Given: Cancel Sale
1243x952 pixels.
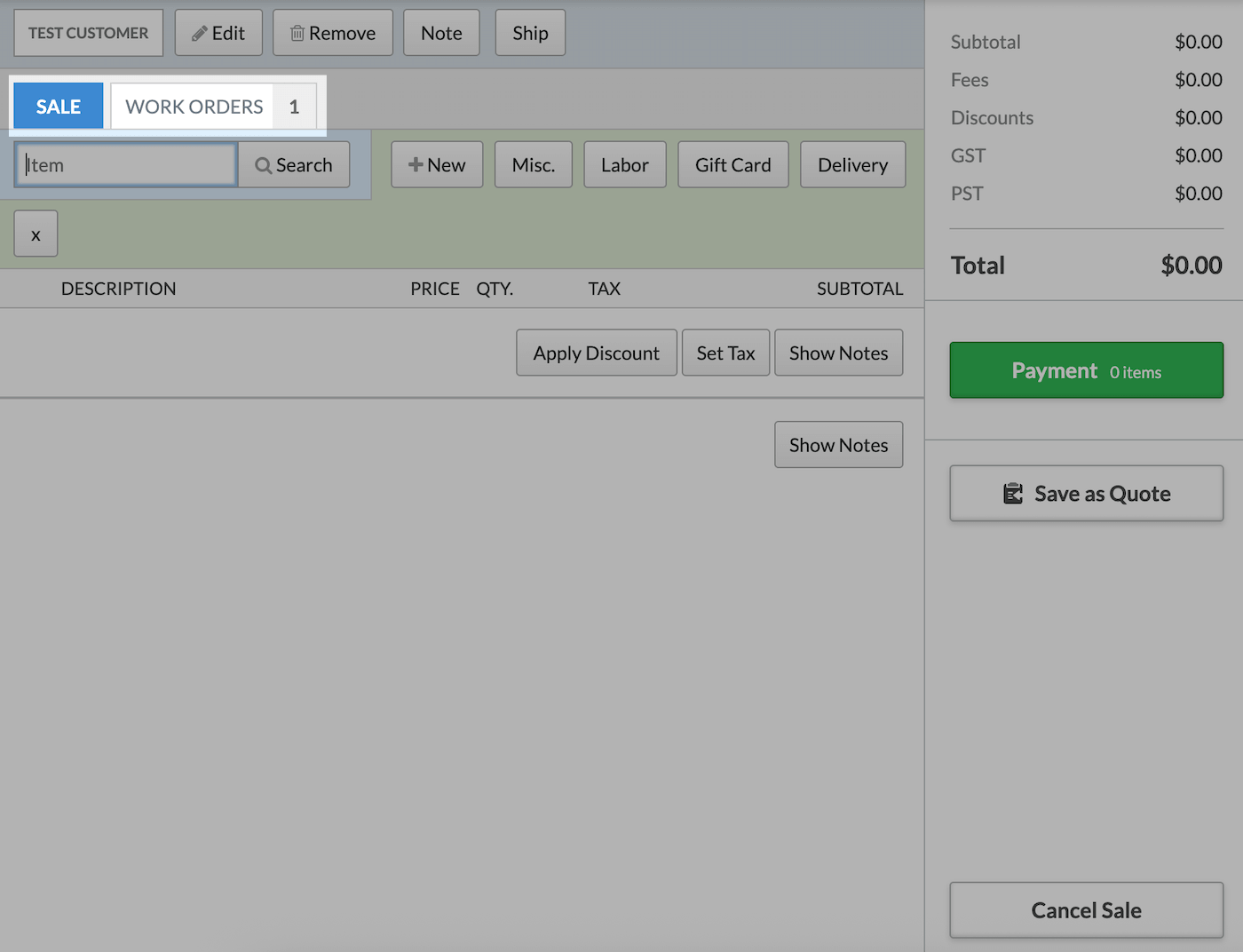Looking at the screenshot, I should coord(1087,910).
